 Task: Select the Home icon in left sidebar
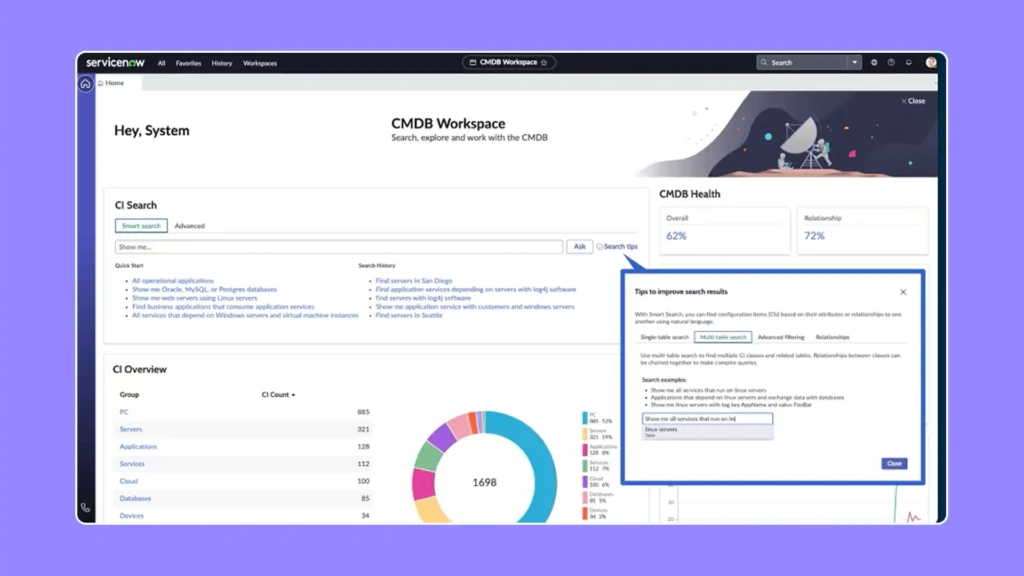87,83
